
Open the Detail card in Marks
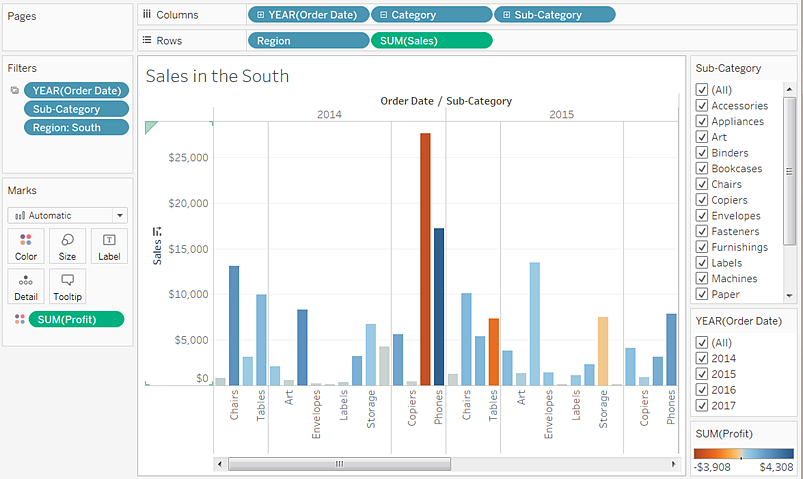pos(25,287)
